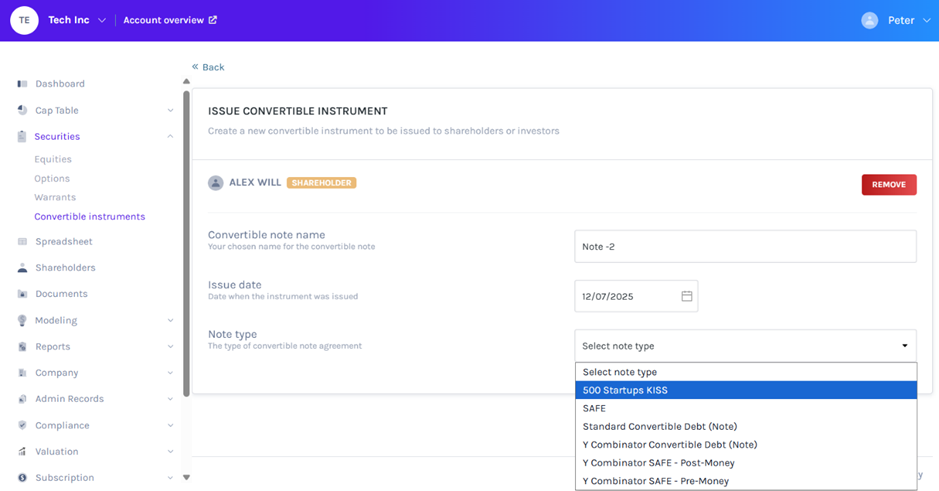
Task: Click the sidebar scroll down arrow
Action: tap(186, 478)
